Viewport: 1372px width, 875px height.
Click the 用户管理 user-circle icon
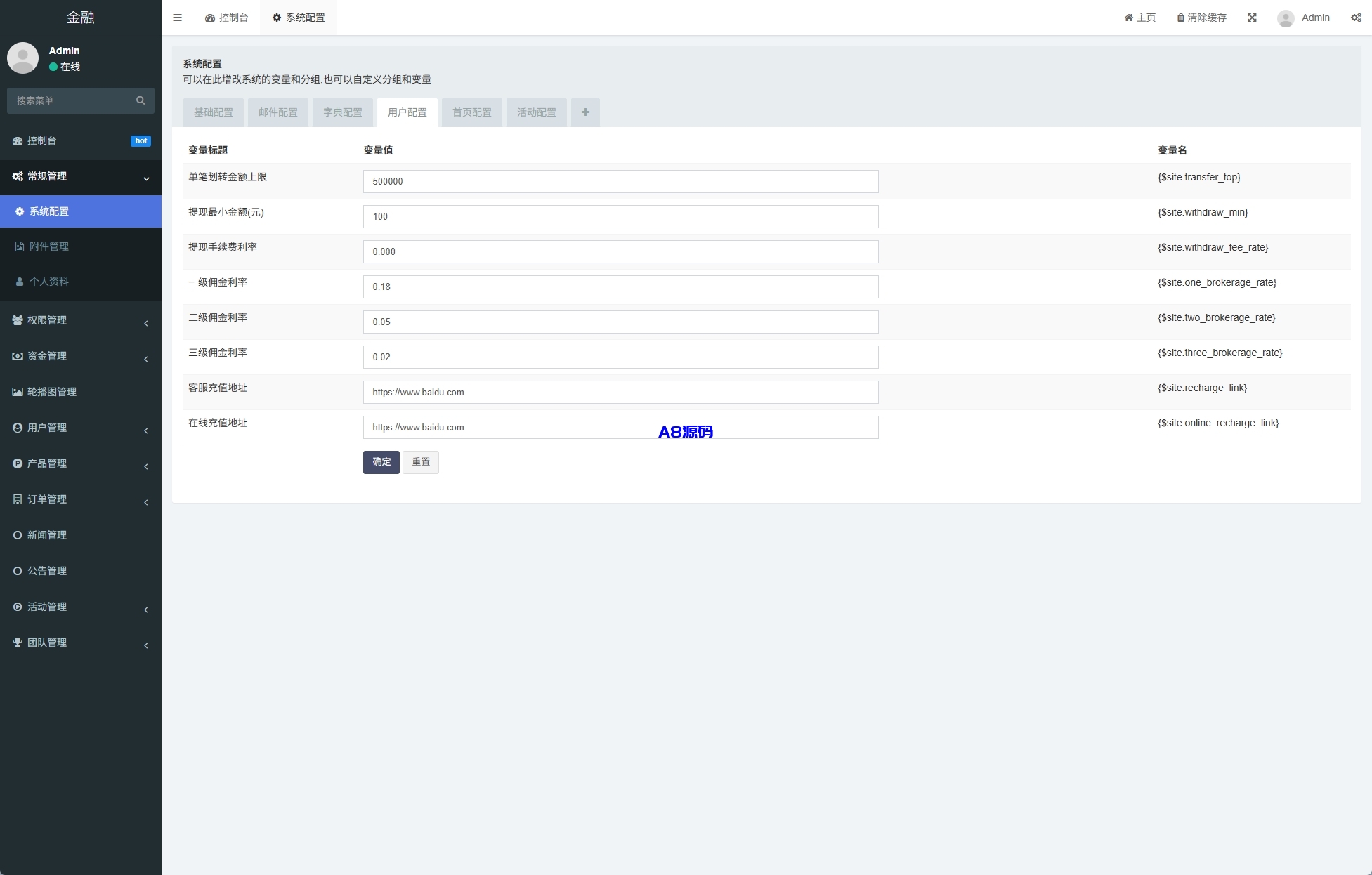[18, 428]
